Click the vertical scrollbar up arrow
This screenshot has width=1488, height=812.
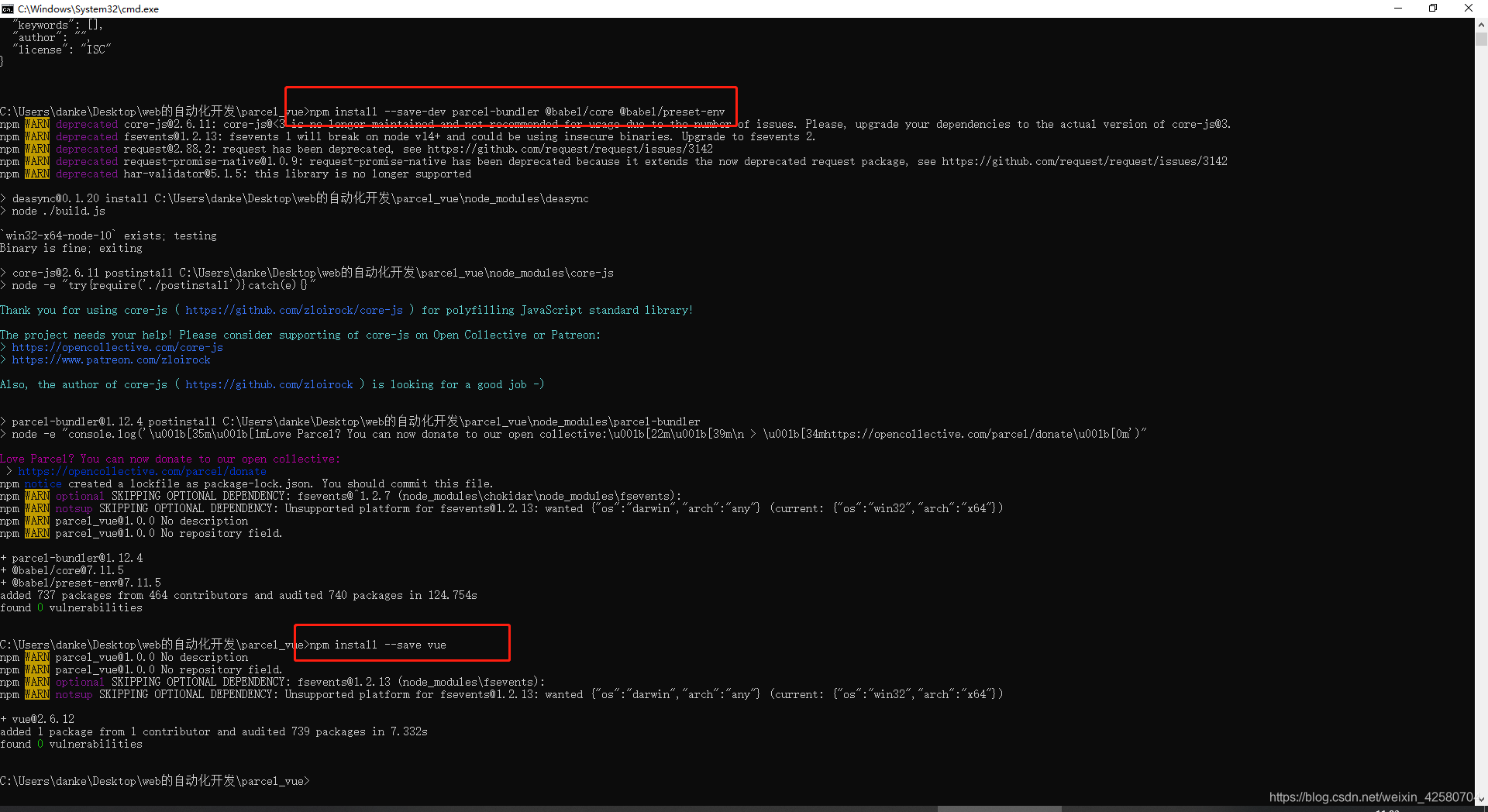[1481, 24]
